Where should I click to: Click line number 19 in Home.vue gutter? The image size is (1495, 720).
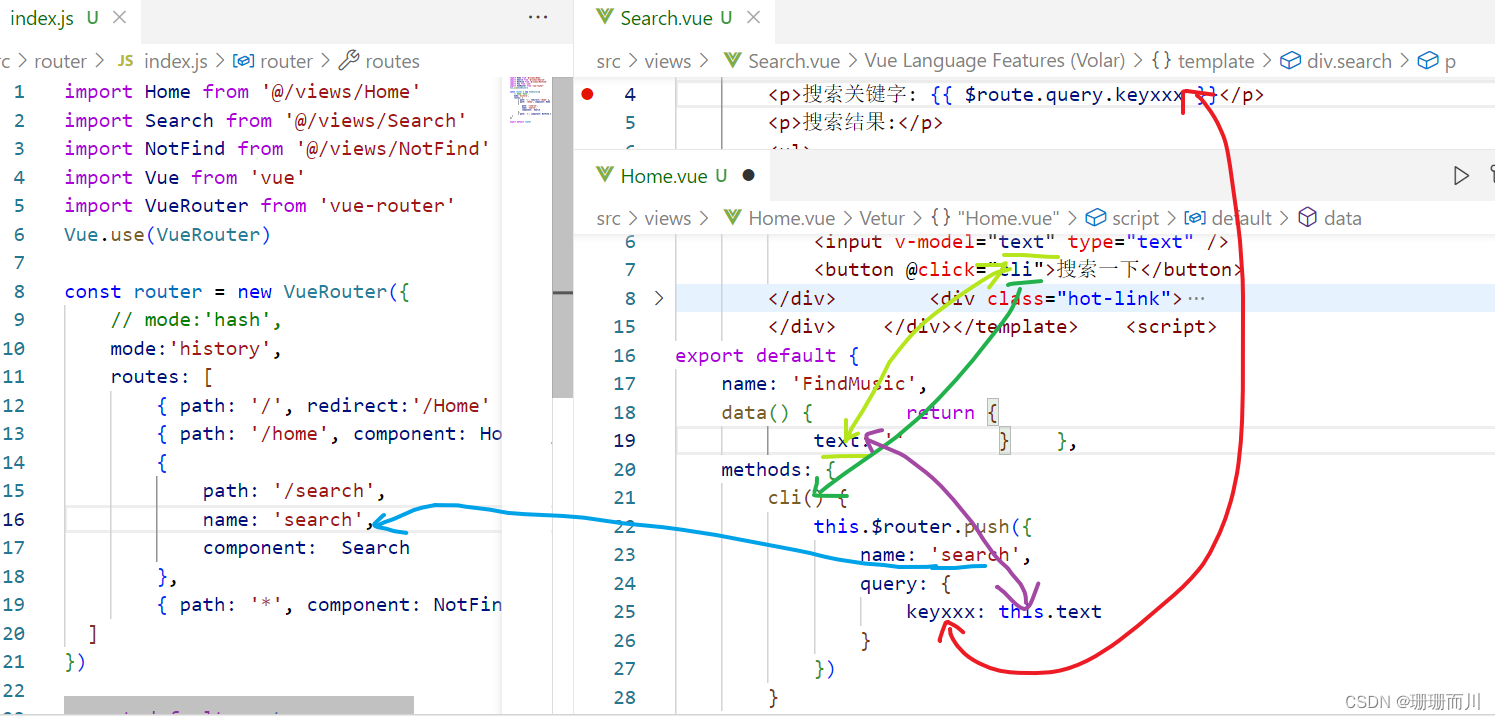pyautogui.click(x=624, y=440)
